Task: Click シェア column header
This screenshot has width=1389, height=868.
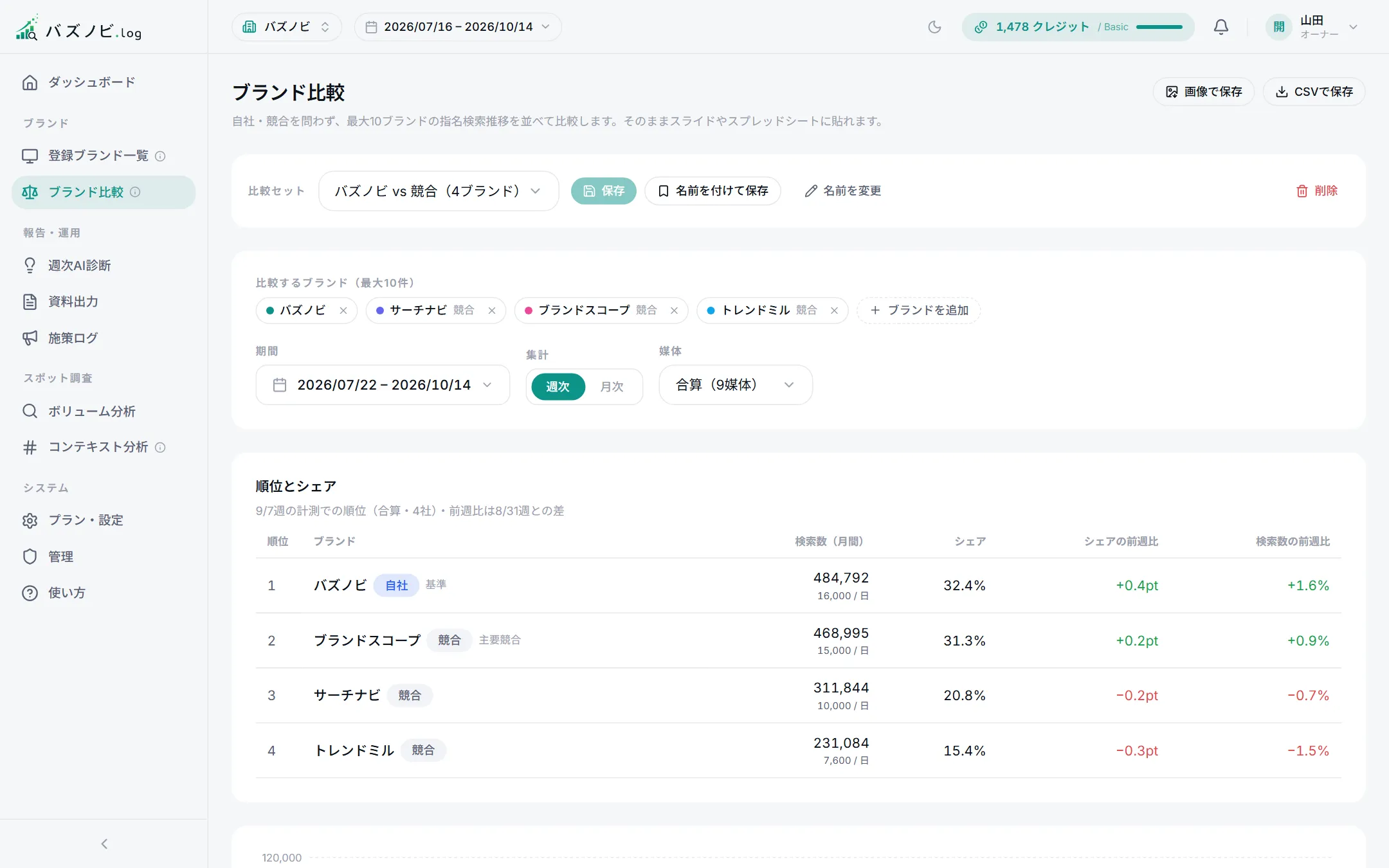Action: tap(970, 541)
